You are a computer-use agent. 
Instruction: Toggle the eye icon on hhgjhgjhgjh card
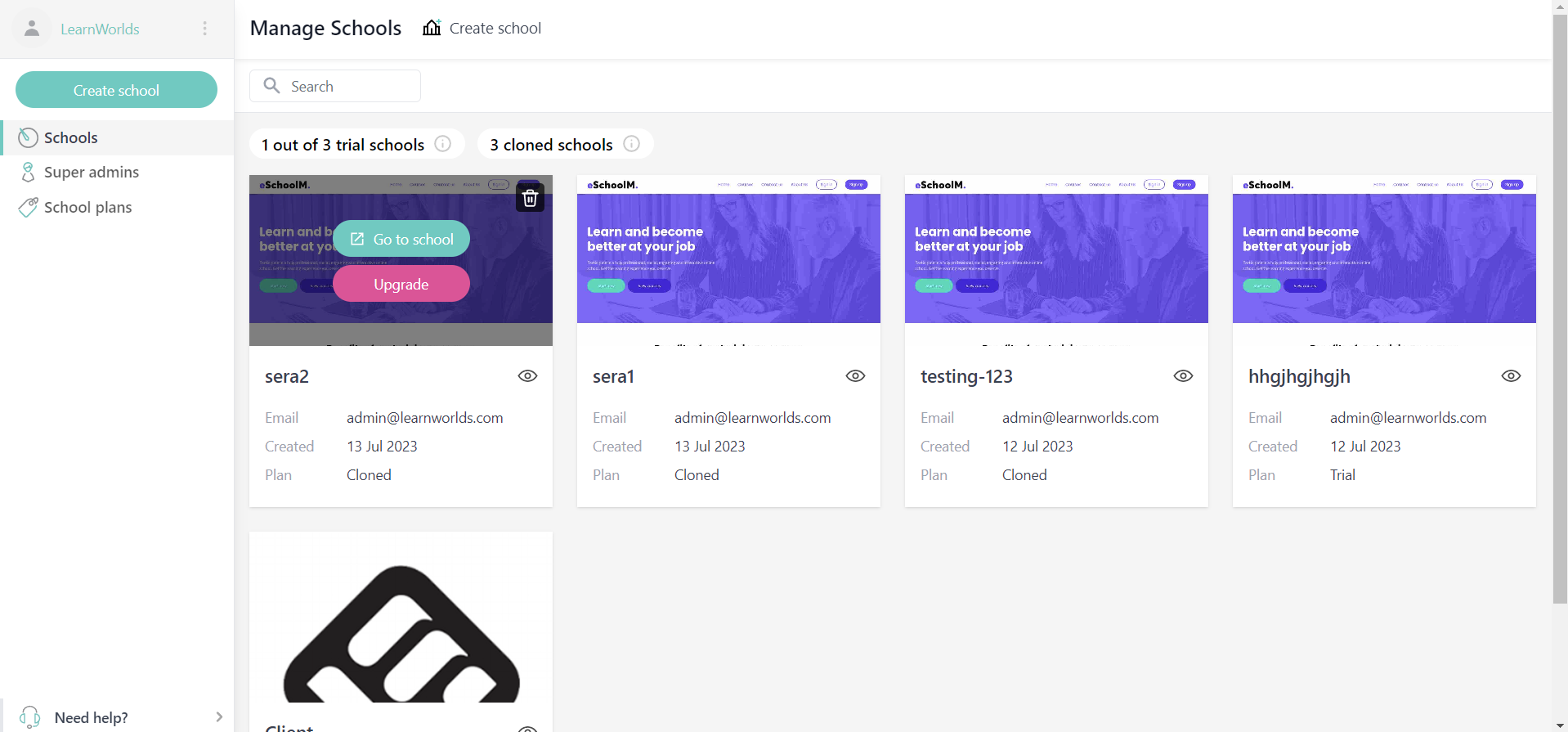point(1511,376)
